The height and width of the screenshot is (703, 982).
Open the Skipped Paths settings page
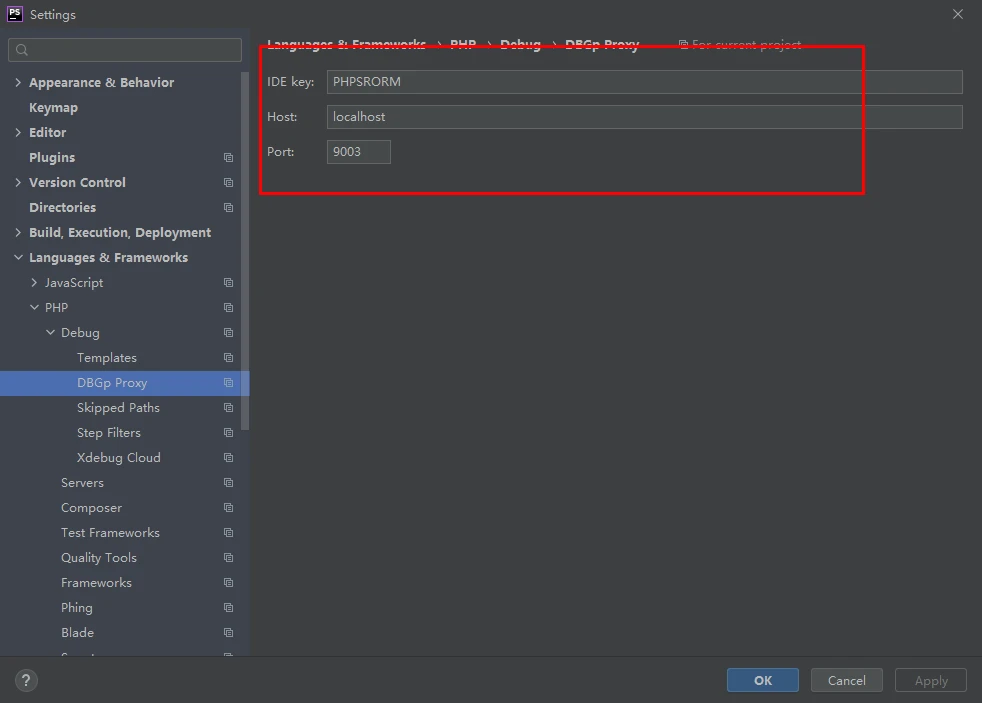[118, 408]
